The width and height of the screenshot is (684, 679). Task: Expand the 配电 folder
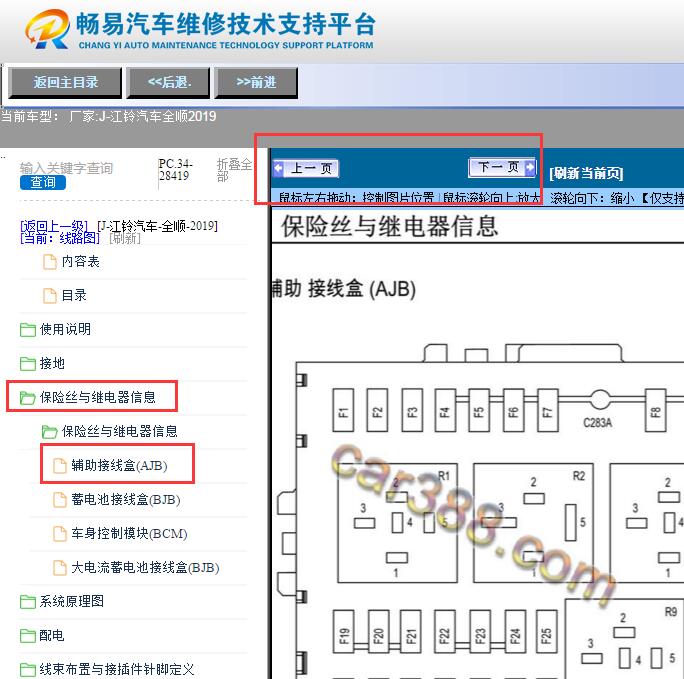click(52, 635)
